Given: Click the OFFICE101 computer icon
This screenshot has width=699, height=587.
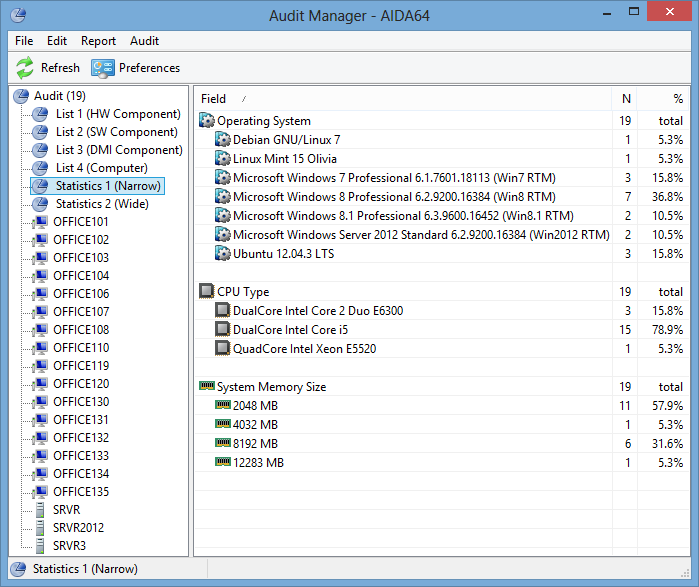Looking at the screenshot, I should coord(39,222).
